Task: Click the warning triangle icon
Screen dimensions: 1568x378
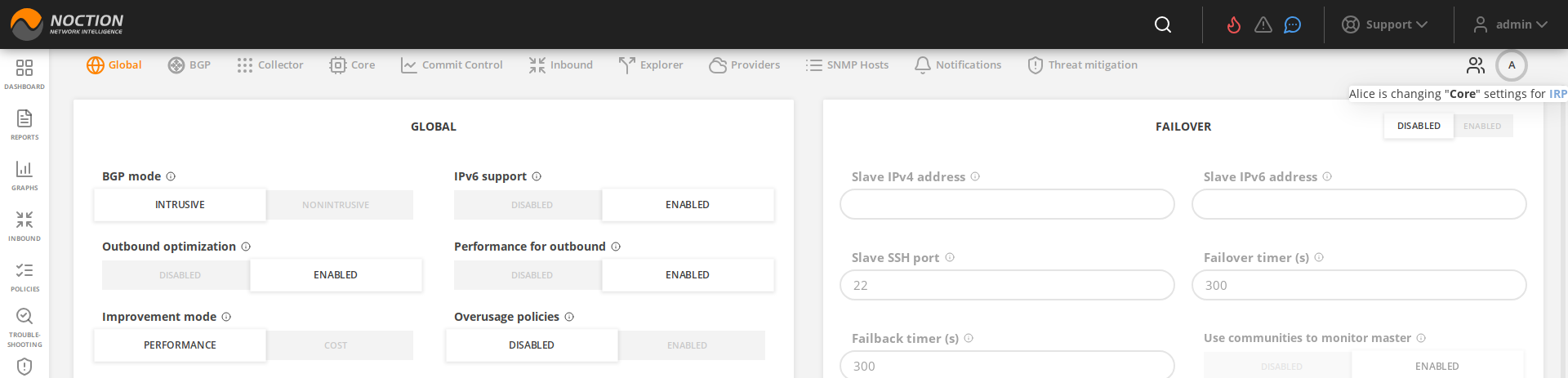Action: [x=1263, y=24]
